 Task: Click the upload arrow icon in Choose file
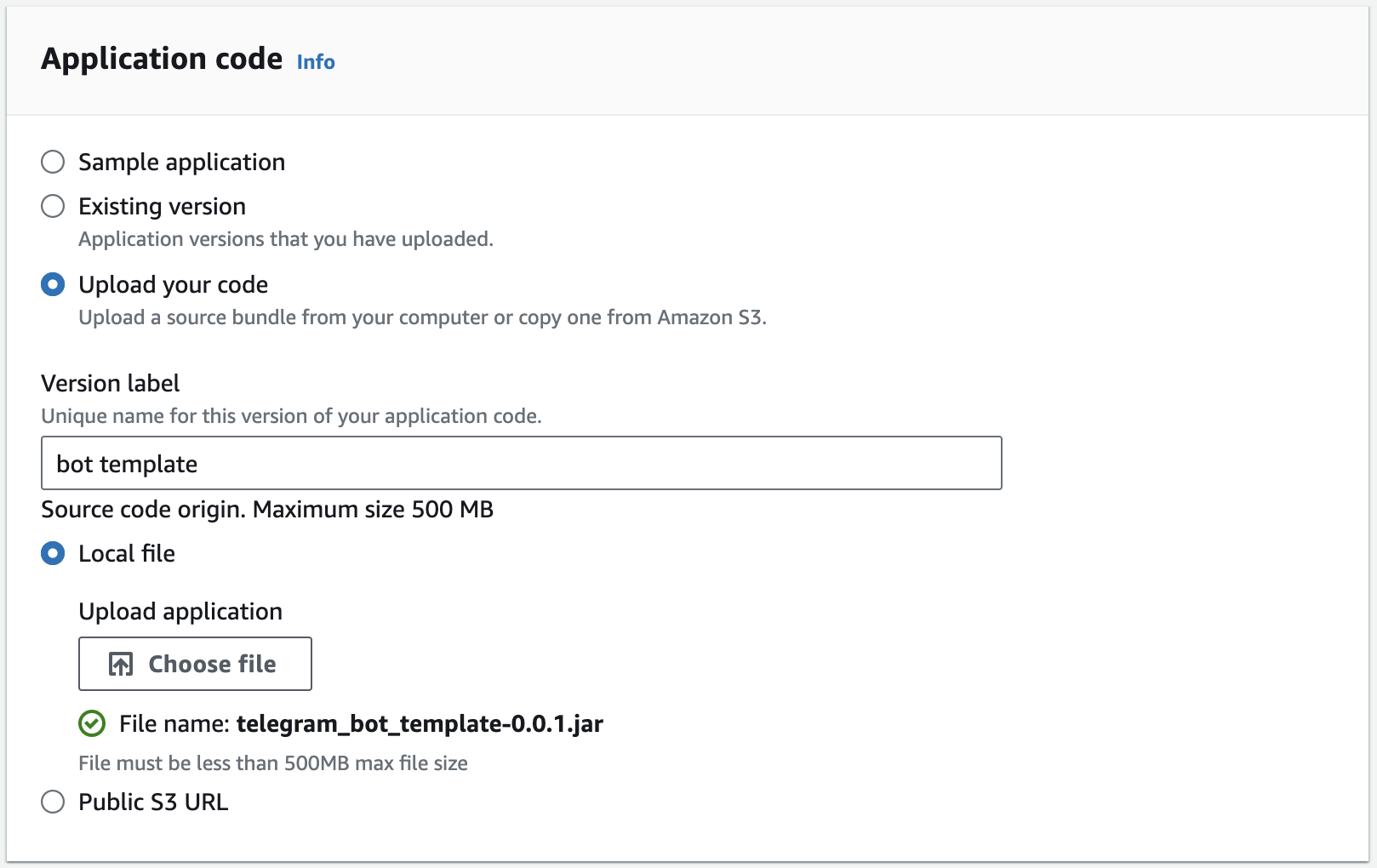(121, 664)
